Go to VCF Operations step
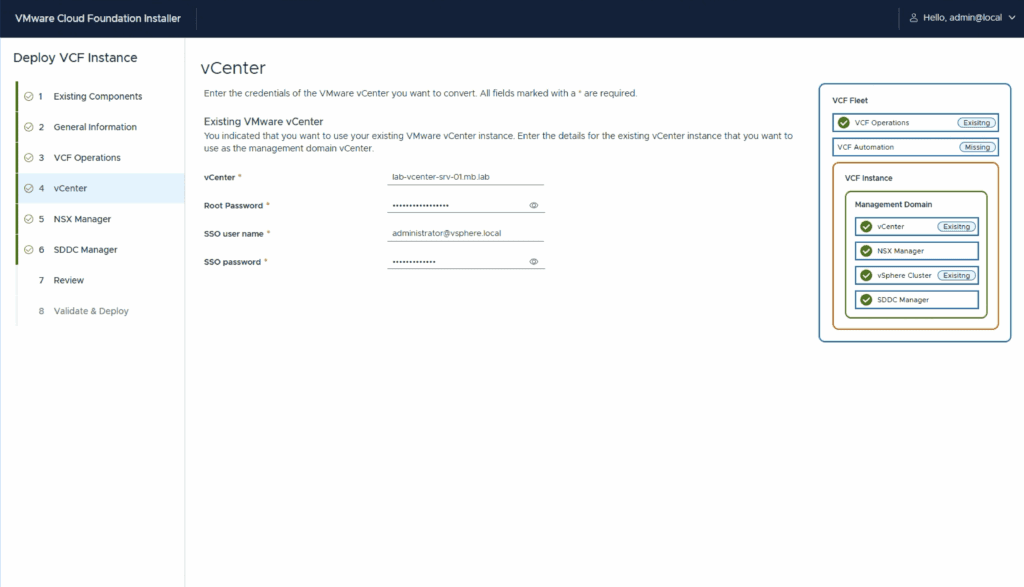1024x587 pixels. [x=86, y=158]
